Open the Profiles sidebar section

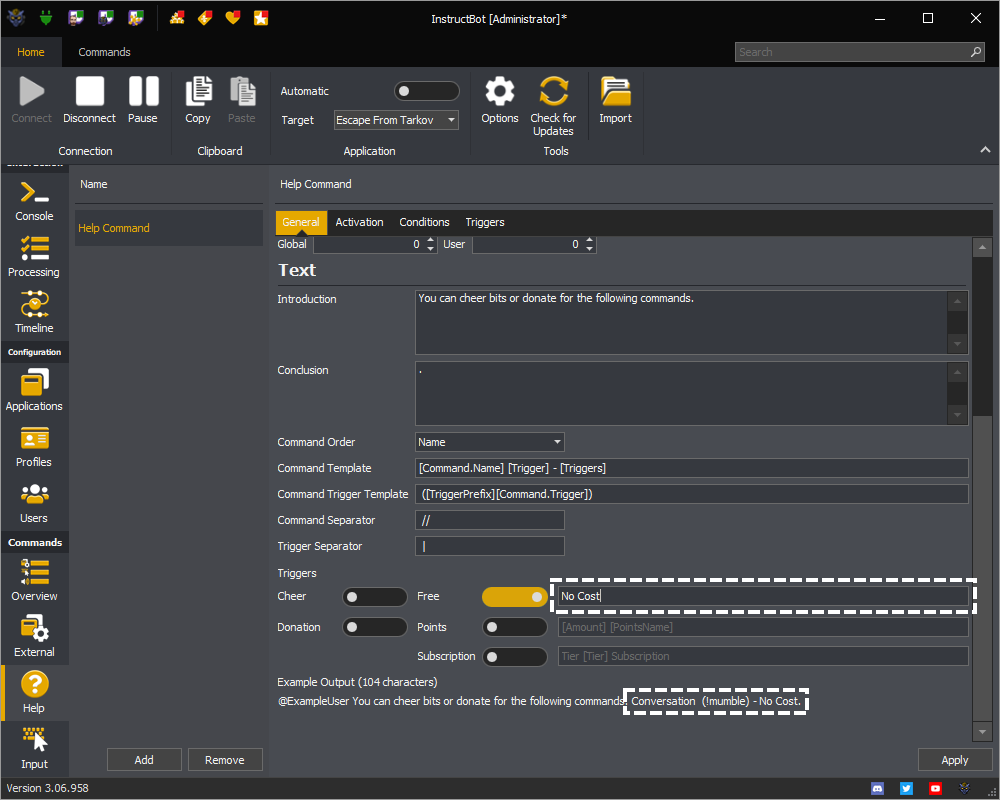click(x=34, y=446)
